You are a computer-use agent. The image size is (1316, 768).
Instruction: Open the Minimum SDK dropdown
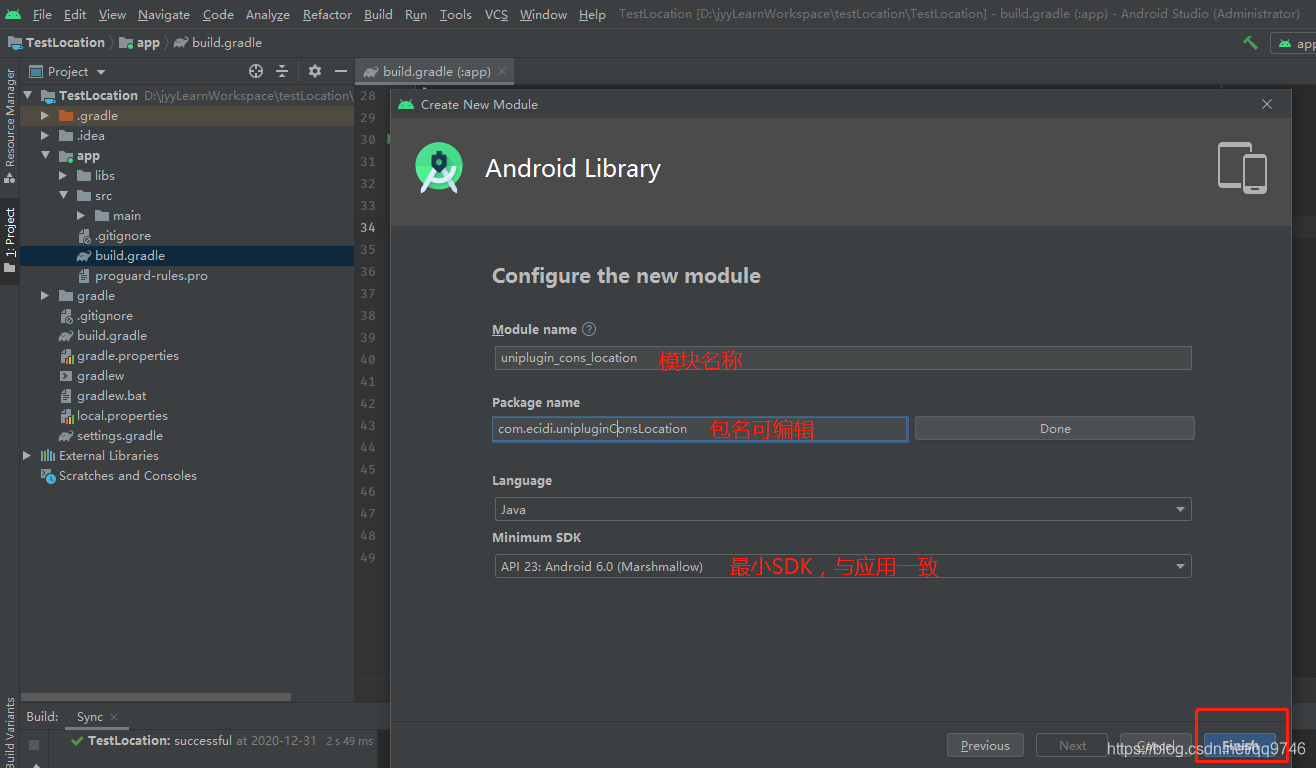pyautogui.click(x=842, y=566)
